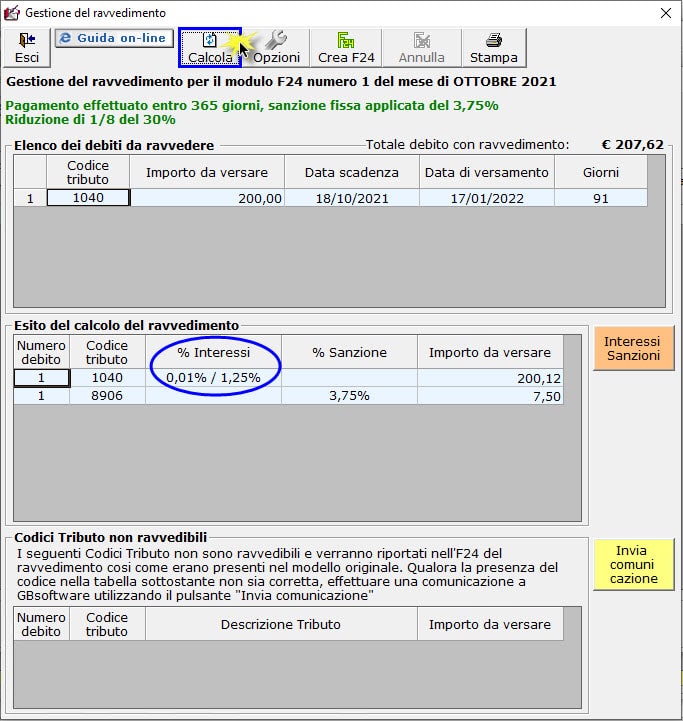Viewport: 683px width, 721px height.
Task: Select the 8906 tributo code cell
Action: pyautogui.click(x=107, y=396)
